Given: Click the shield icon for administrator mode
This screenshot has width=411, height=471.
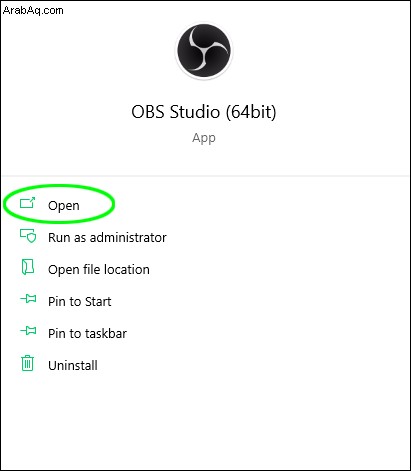Looking at the screenshot, I should pyautogui.click(x=28, y=236).
